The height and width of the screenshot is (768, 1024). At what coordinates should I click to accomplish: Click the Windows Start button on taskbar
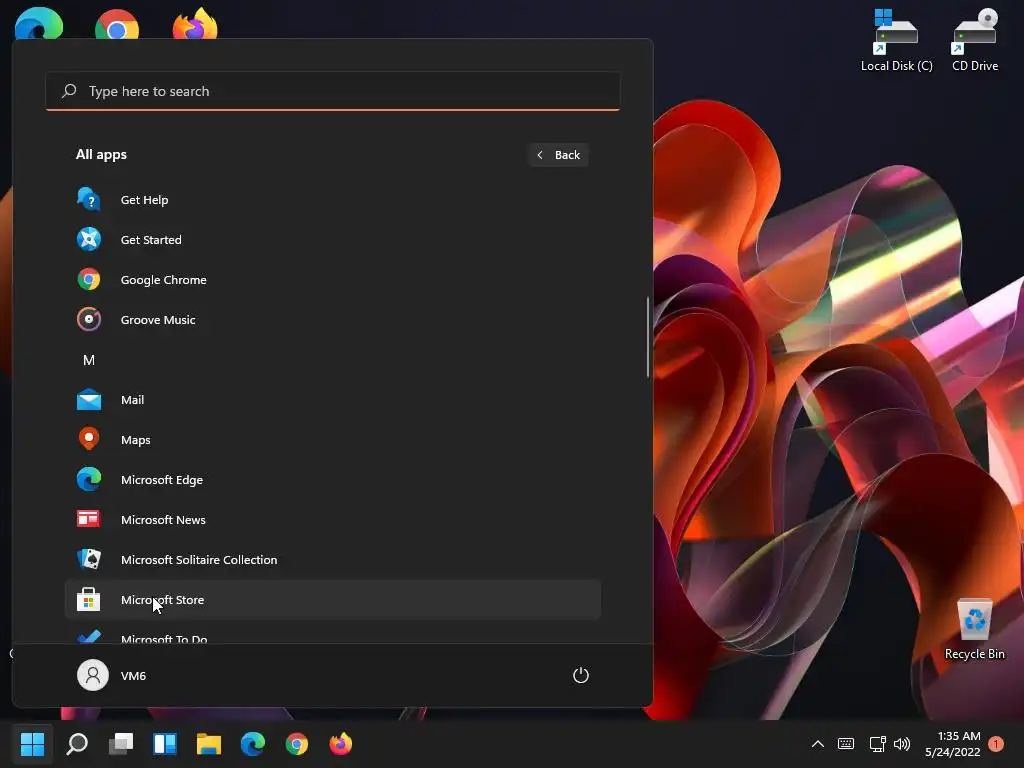coord(32,743)
